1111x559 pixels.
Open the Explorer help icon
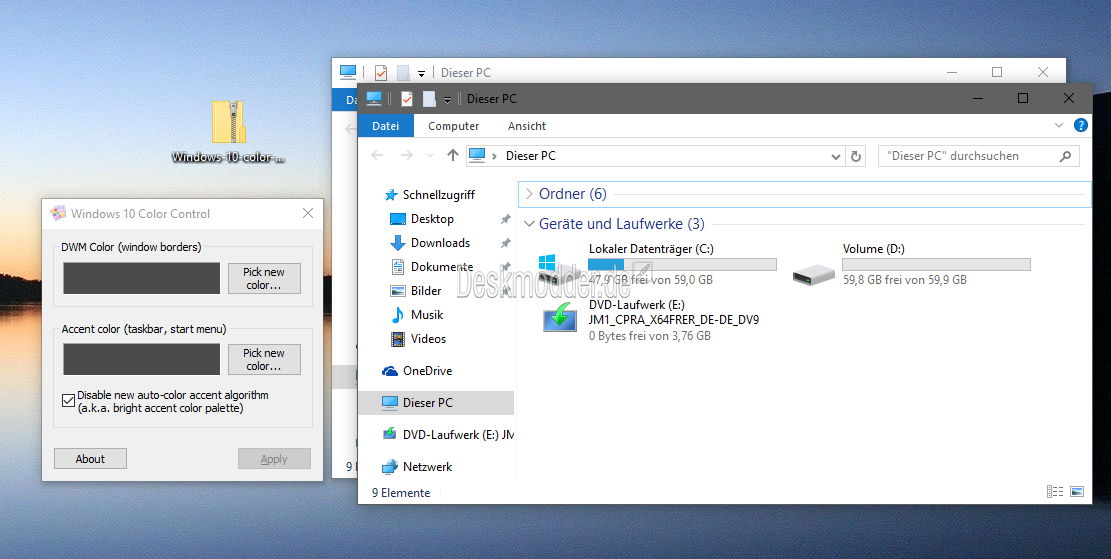[x=1081, y=125]
